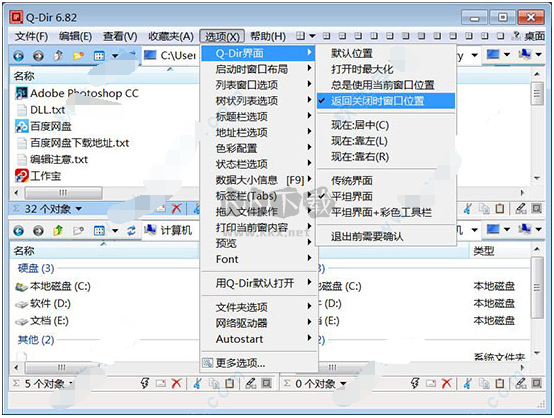Open Font submenu entry
This screenshot has width=554, height=418.
pos(259,259)
